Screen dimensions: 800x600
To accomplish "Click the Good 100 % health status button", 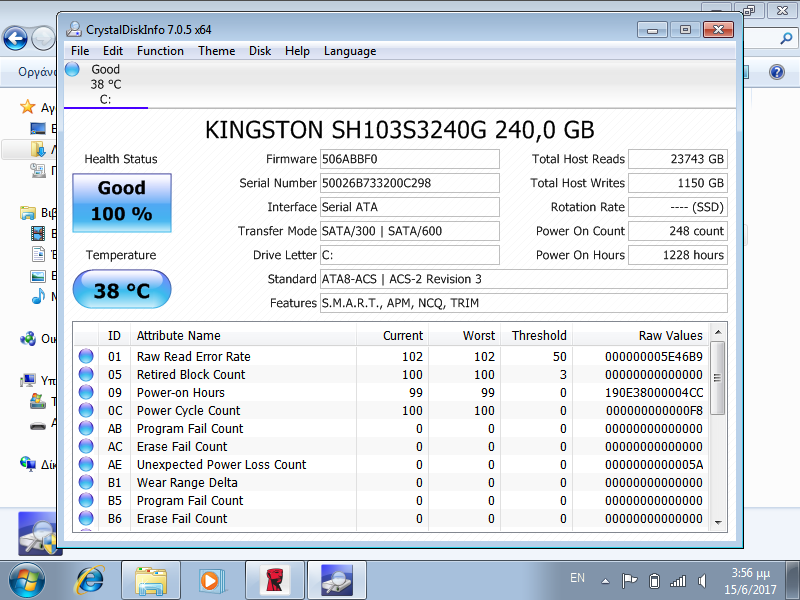I will (122, 203).
